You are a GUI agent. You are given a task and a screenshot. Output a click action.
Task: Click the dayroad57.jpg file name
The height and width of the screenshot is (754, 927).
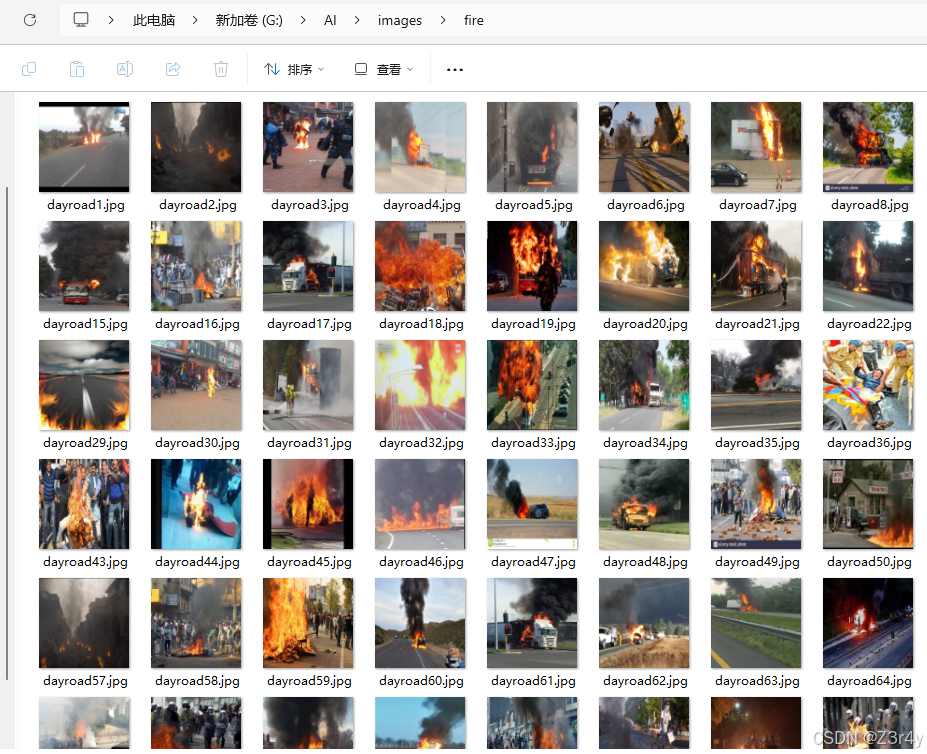(x=85, y=681)
